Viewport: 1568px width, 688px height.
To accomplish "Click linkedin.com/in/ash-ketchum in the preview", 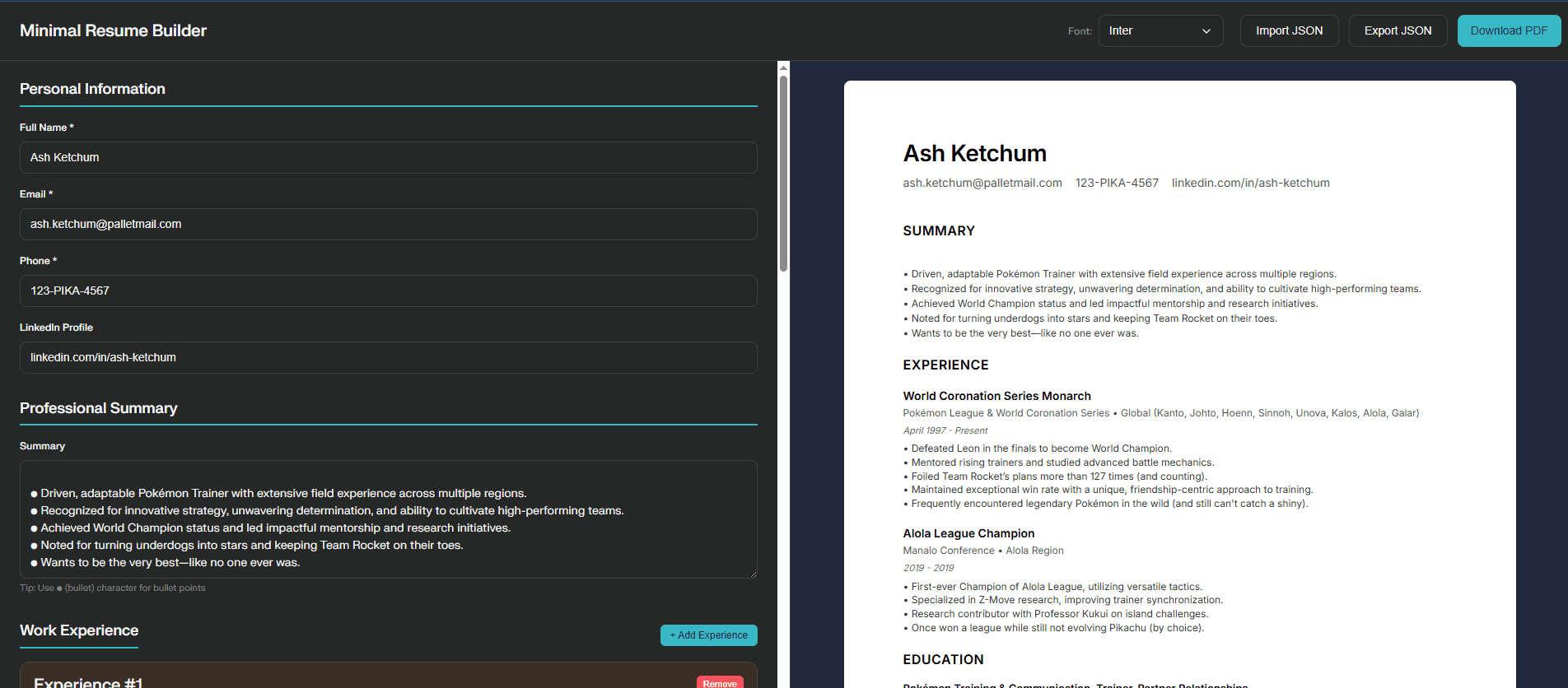I will (x=1250, y=183).
